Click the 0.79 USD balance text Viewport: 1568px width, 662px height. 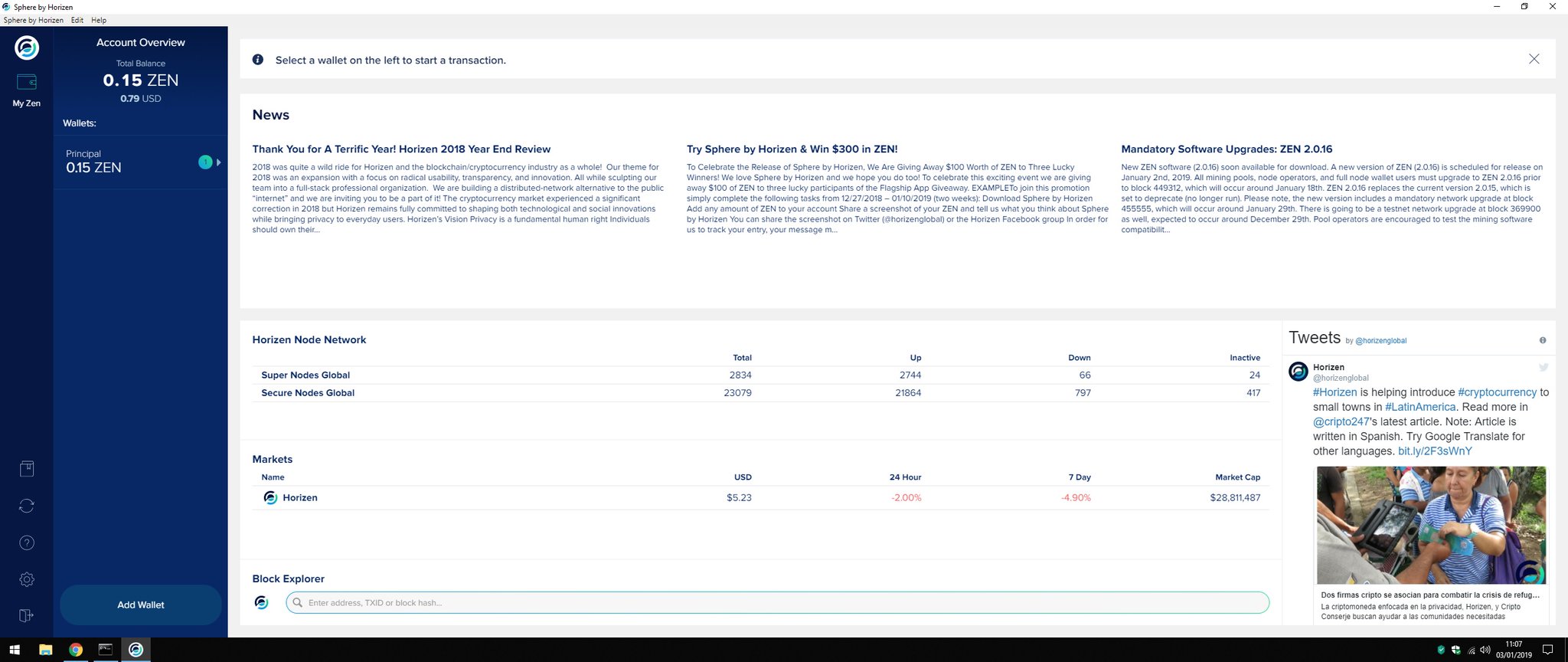pos(141,99)
